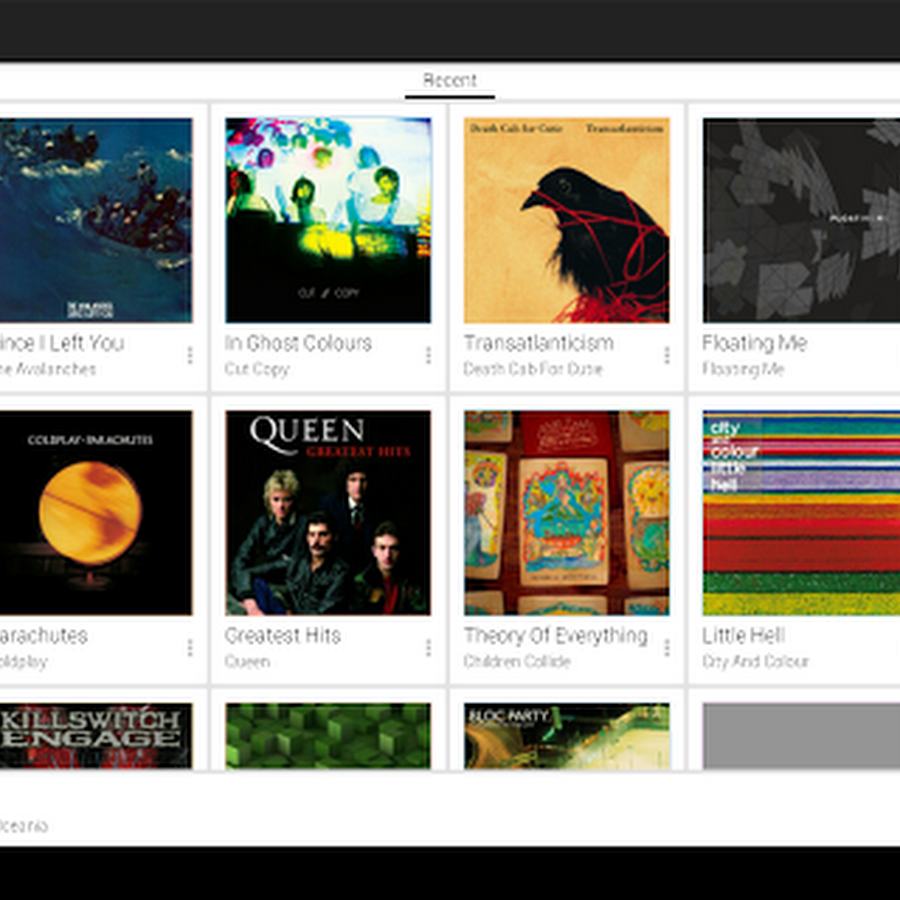The height and width of the screenshot is (900, 900).
Task: Select the Theory Of Everything title
Action: [556, 635]
